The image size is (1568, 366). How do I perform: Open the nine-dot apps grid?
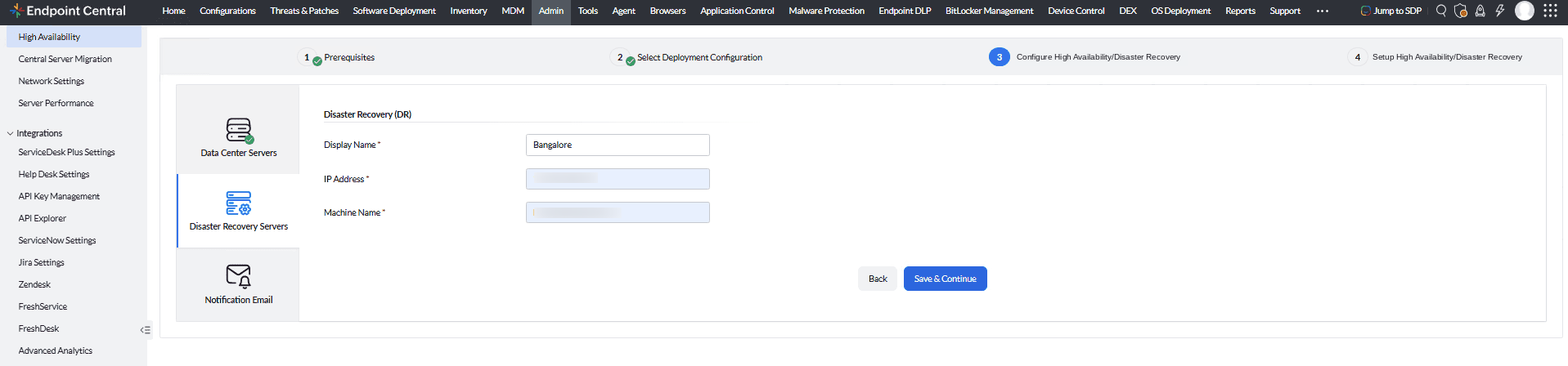pyautogui.click(x=1550, y=11)
